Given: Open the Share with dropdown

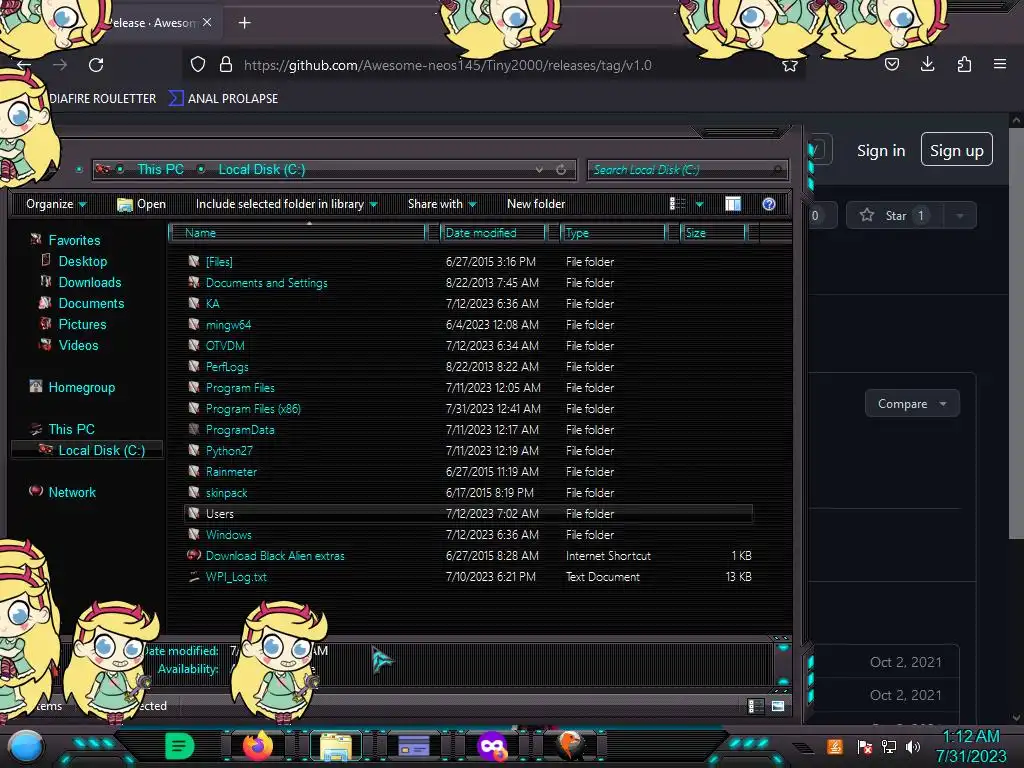Looking at the screenshot, I should pyautogui.click(x=442, y=204).
